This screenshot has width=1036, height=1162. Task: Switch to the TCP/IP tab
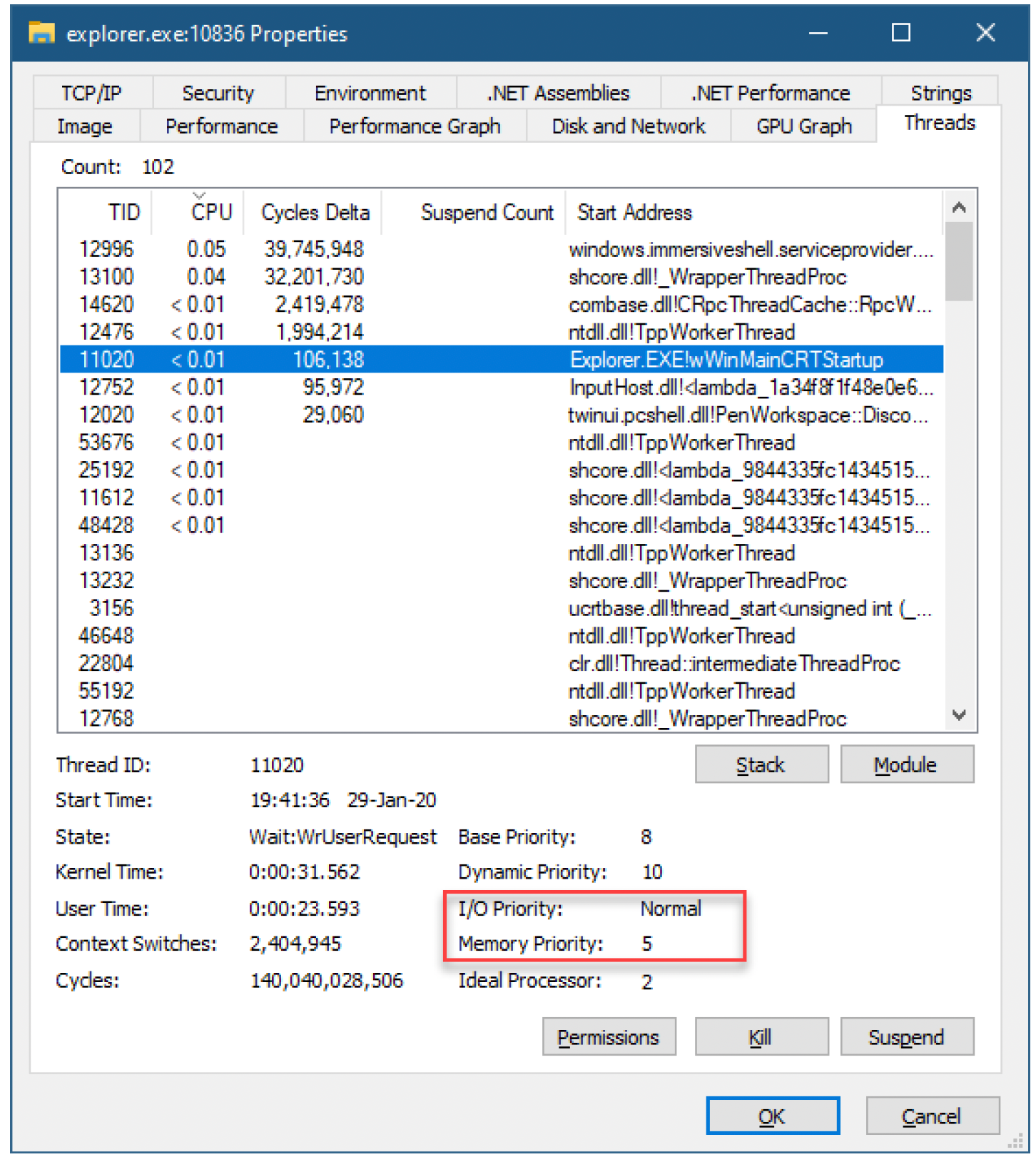coord(91,93)
